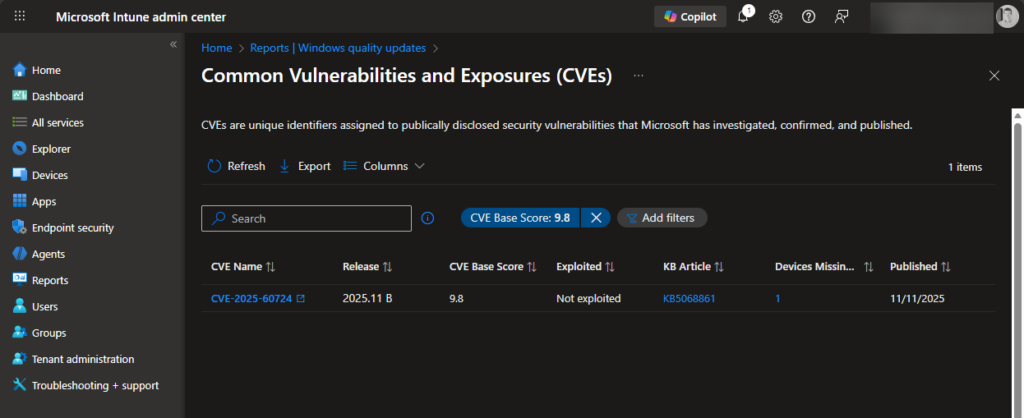Click the Copilot button

pos(690,17)
